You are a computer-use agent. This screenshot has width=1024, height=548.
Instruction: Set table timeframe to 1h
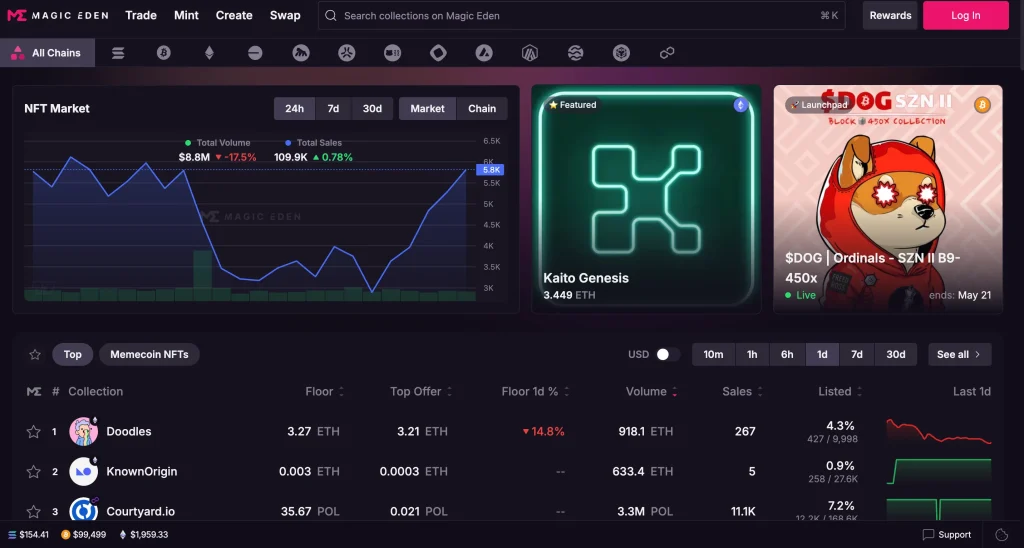click(x=752, y=354)
